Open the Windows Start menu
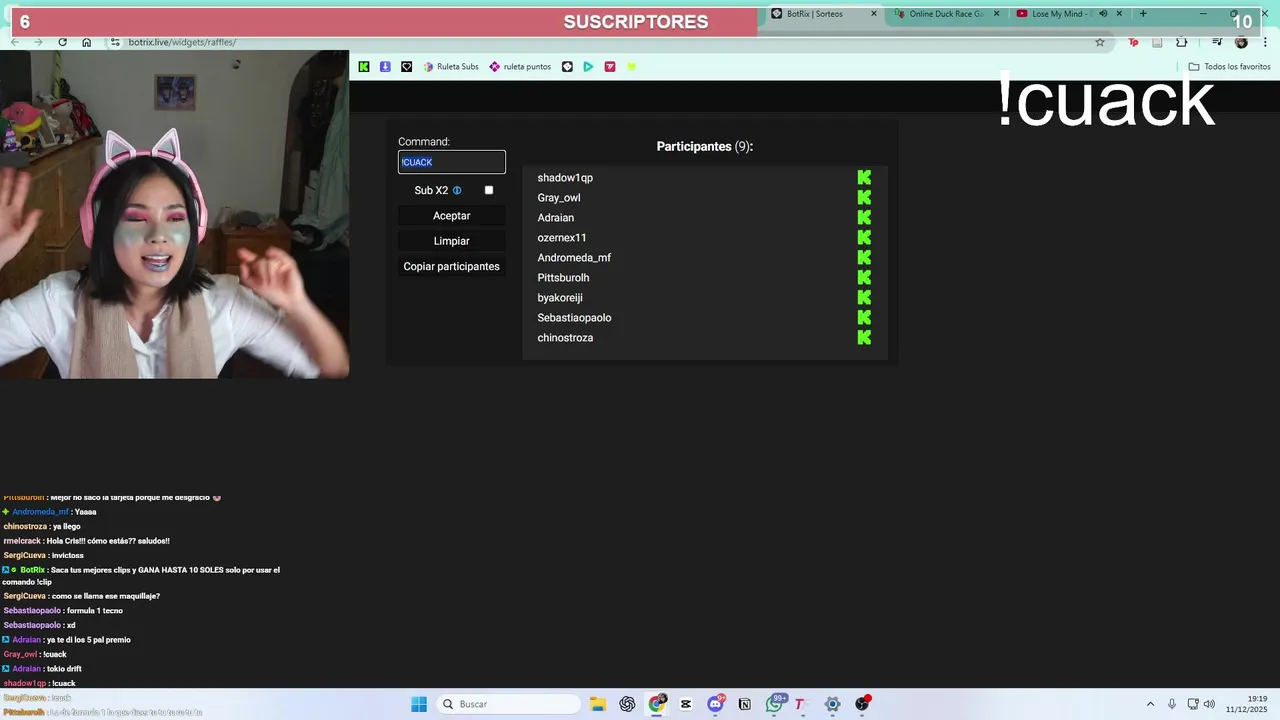Image resolution: width=1280 pixels, height=720 pixels. 419,704
